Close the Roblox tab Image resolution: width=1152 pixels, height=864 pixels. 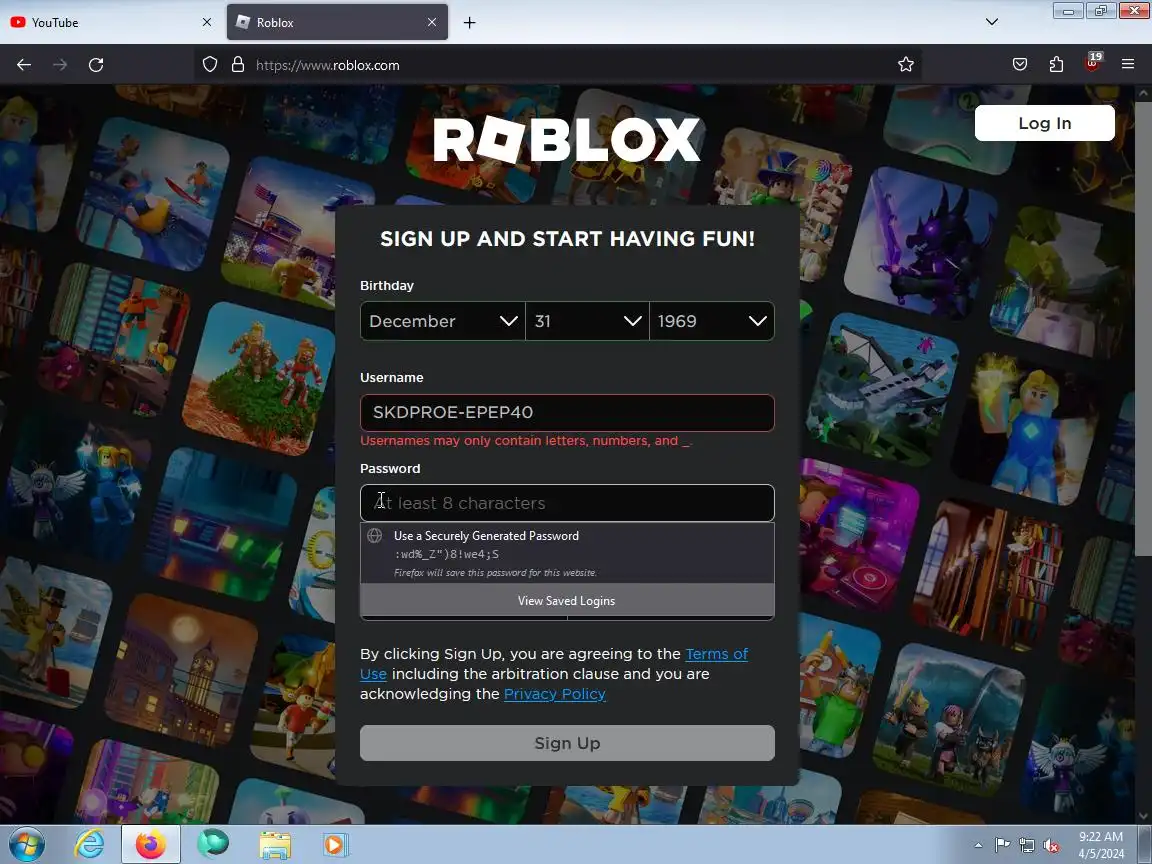tap(432, 22)
